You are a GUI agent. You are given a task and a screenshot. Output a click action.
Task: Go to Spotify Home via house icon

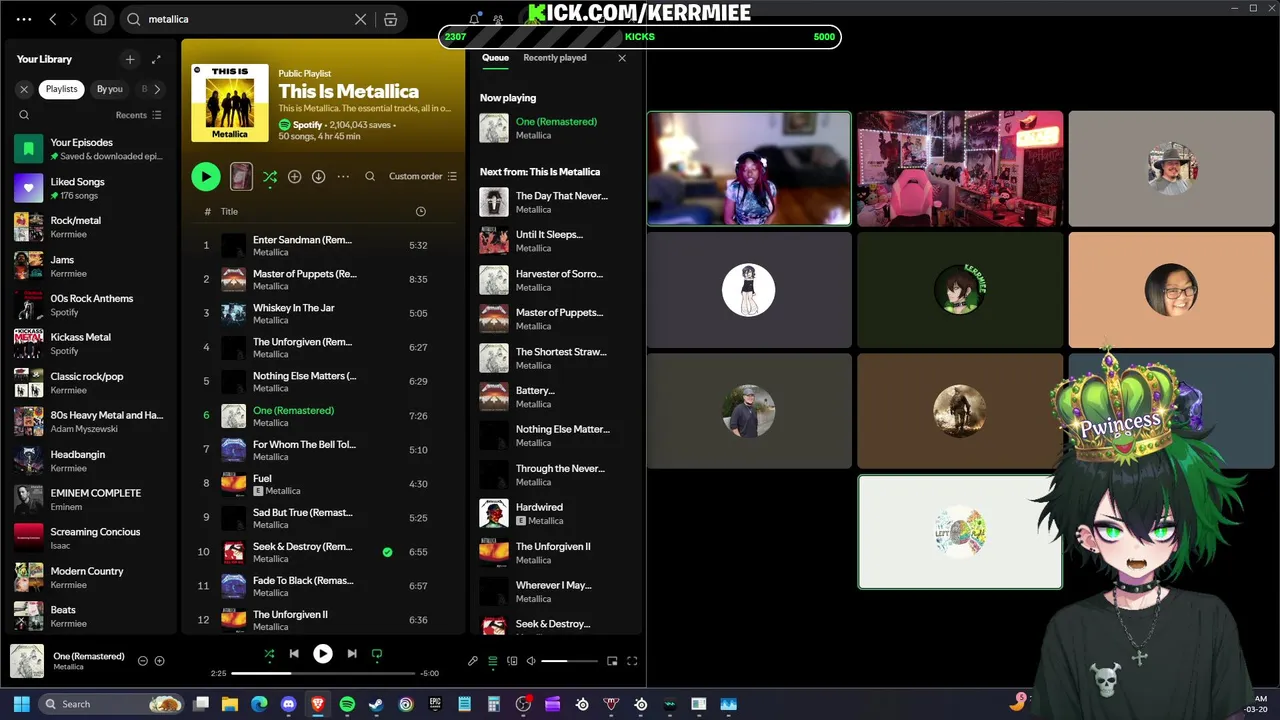(99, 19)
